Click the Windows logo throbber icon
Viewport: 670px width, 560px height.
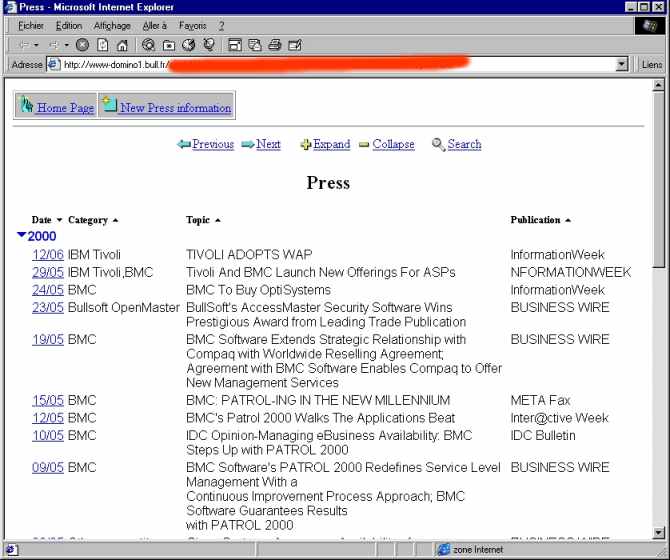[649, 26]
